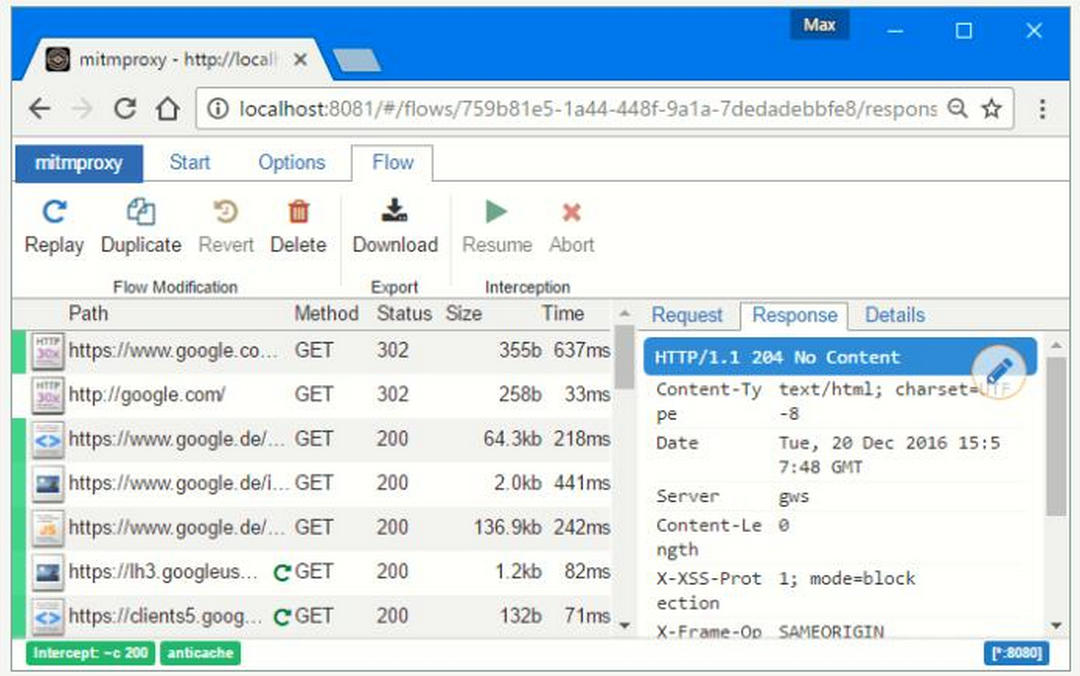Click the Revert icon
Viewport: 1080px width, 676px height.
click(x=226, y=212)
